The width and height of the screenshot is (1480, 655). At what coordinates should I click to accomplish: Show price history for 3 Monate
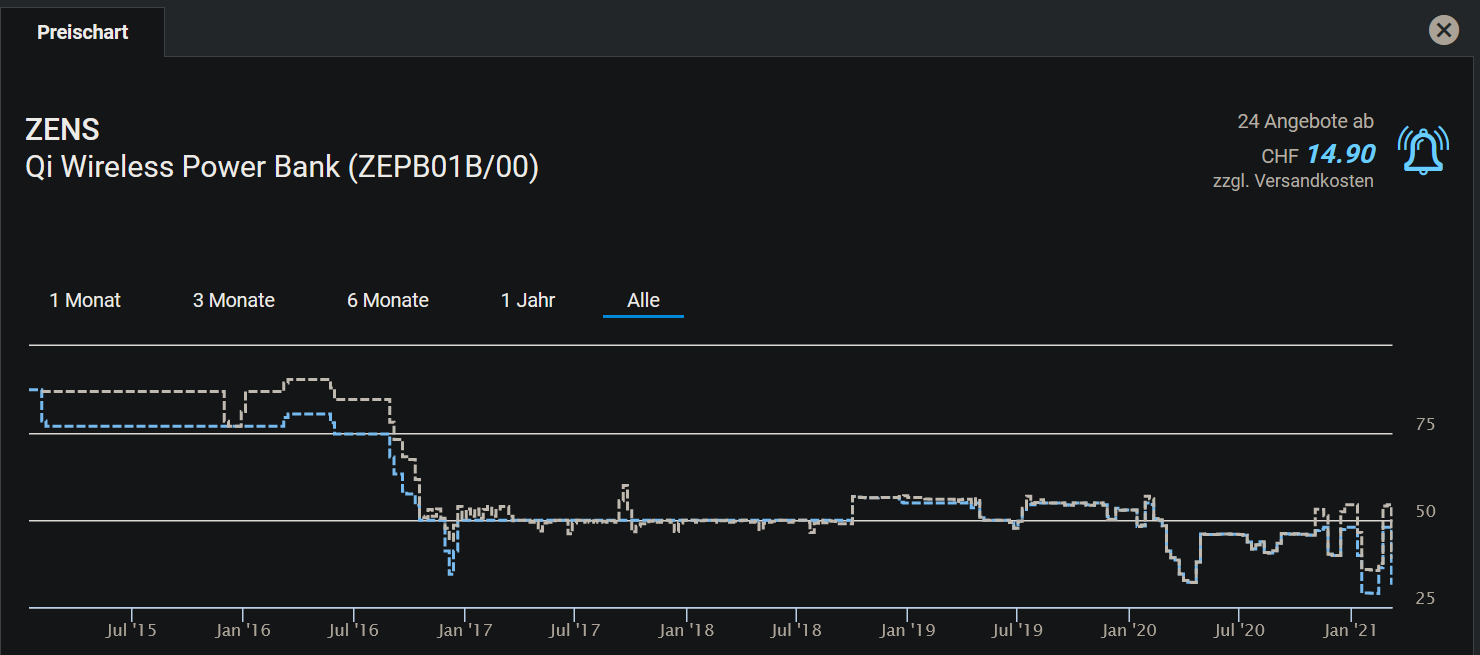pyautogui.click(x=234, y=300)
